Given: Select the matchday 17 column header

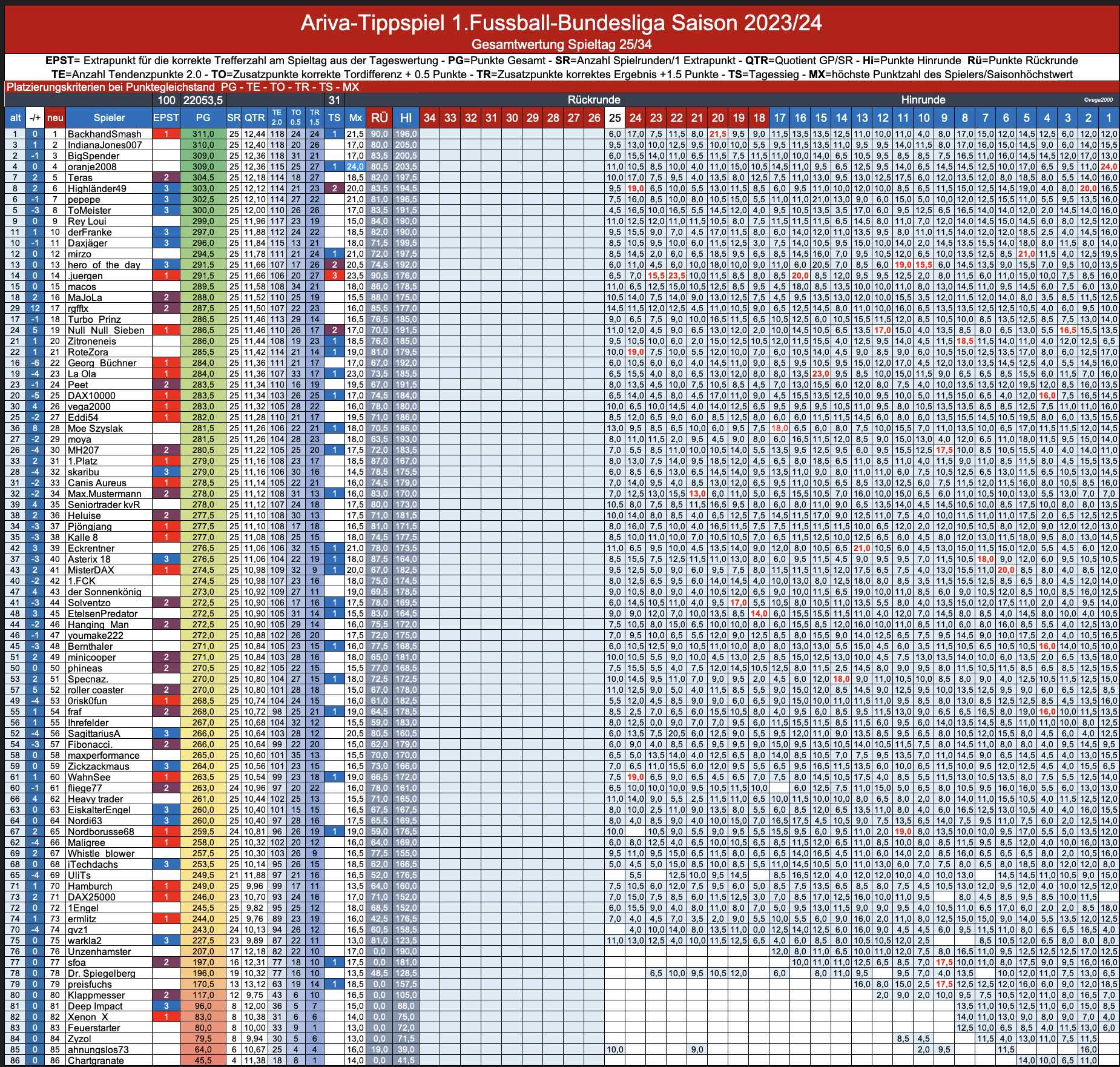Looking at the screenshot, I should coord(780,118).
